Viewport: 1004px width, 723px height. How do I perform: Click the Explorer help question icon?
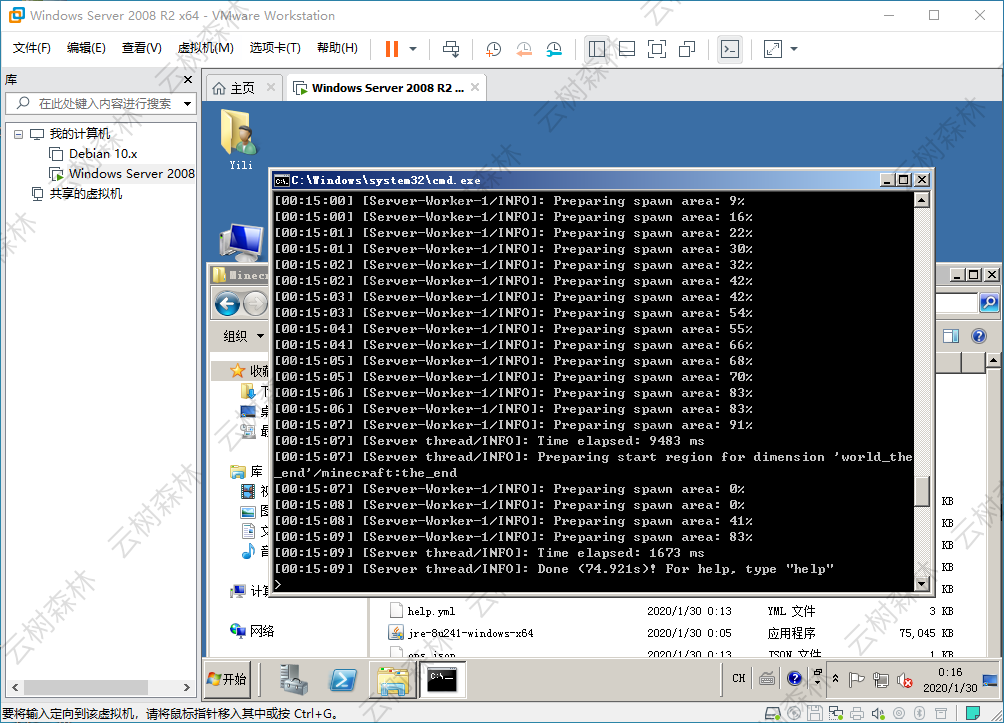click(979, 336)
